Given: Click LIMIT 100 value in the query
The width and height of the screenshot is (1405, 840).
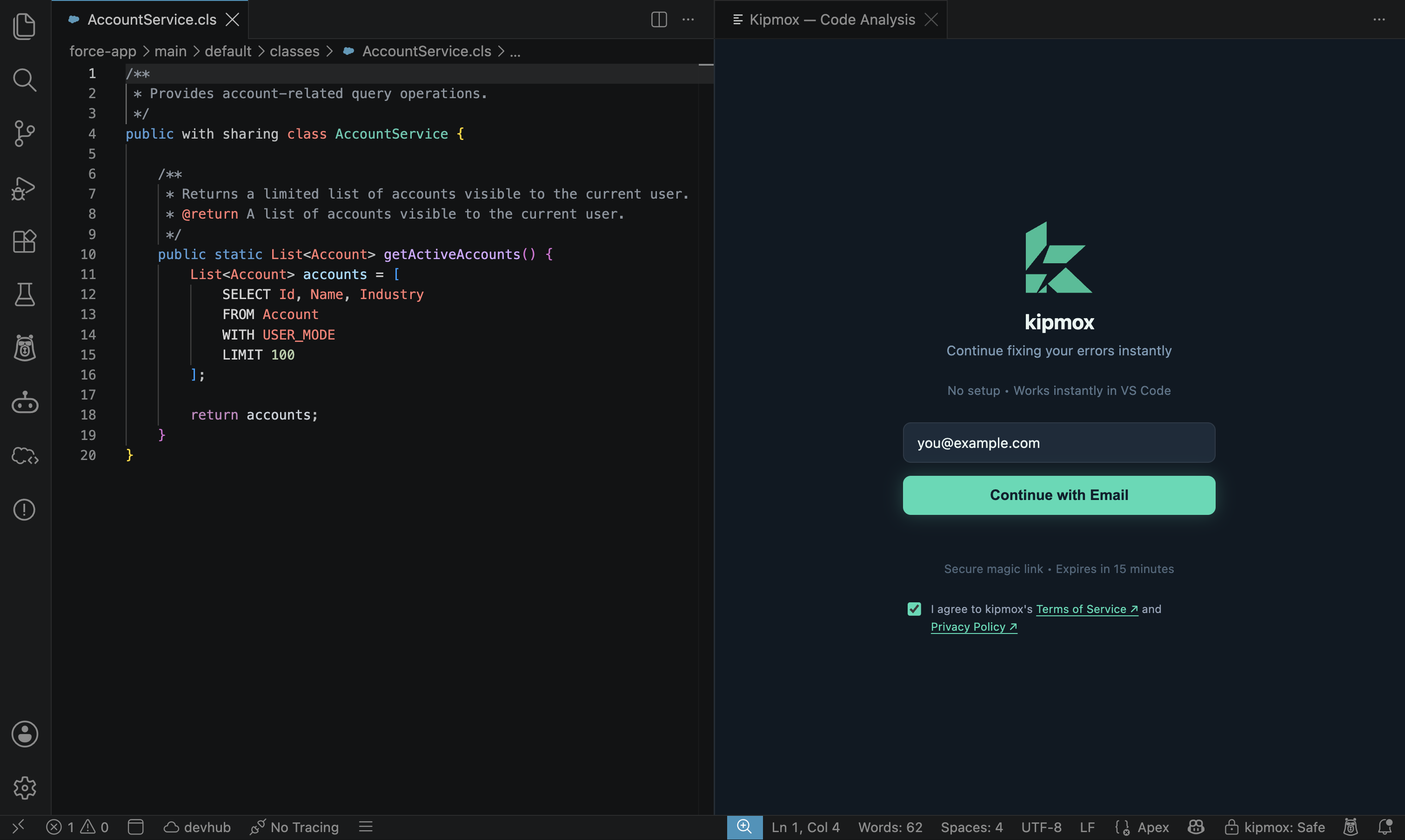Looking at the screenshot, I should [x=258, y=354].
